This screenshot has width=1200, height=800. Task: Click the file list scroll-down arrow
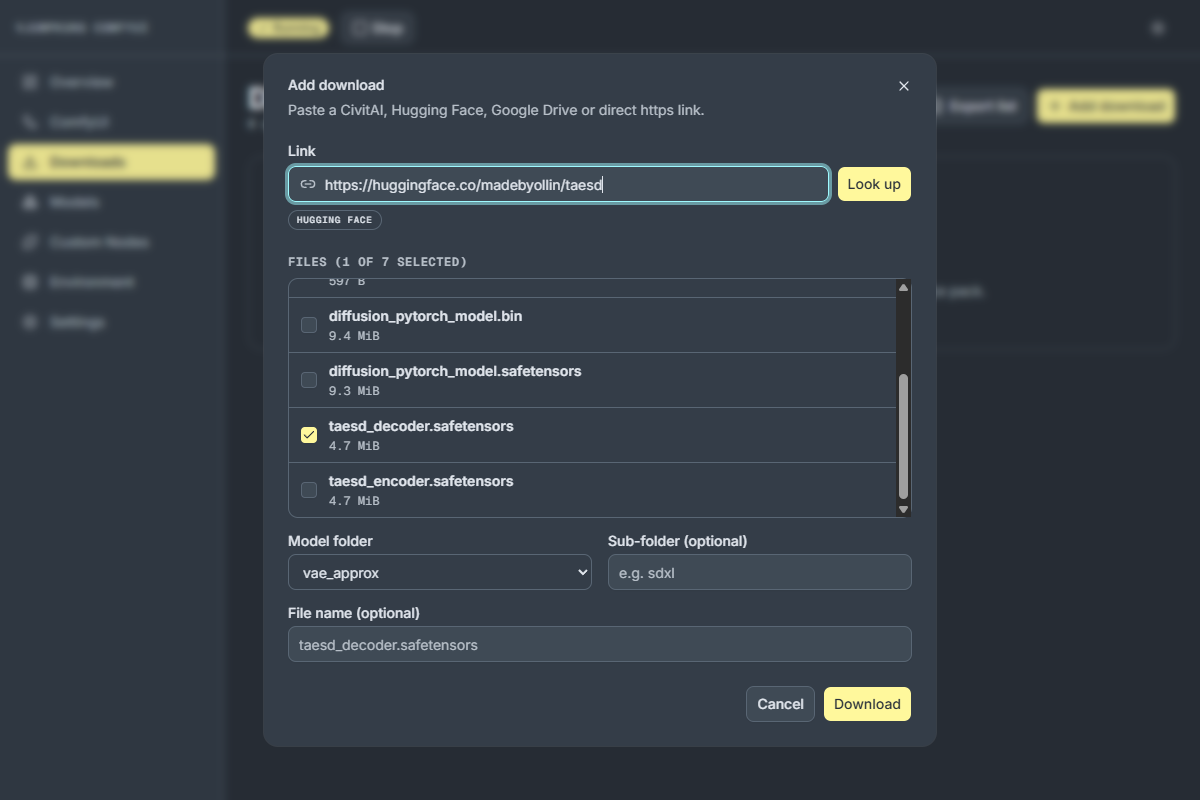[x=903, y=509]
